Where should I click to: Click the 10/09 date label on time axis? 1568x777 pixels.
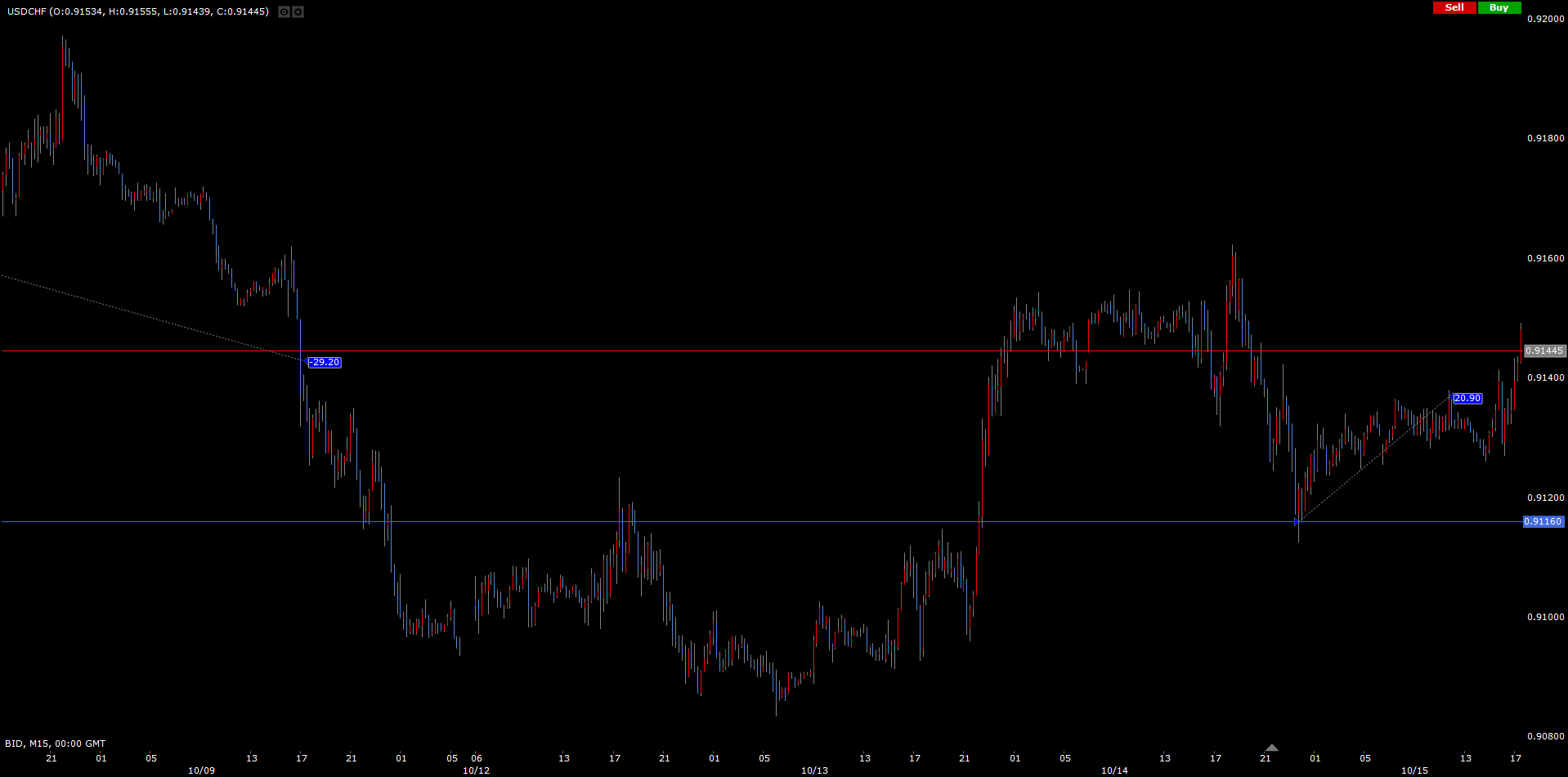point(201,770)
